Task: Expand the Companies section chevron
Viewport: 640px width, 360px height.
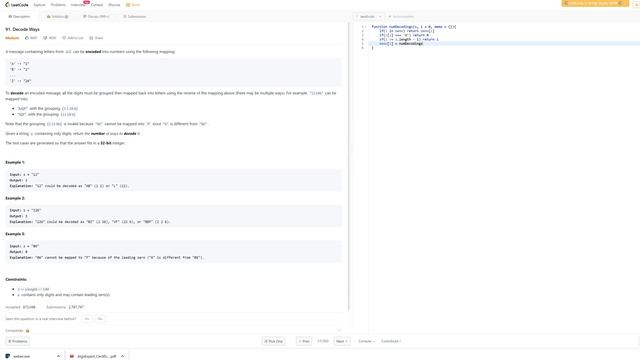Action: click(x=339, y=331)
